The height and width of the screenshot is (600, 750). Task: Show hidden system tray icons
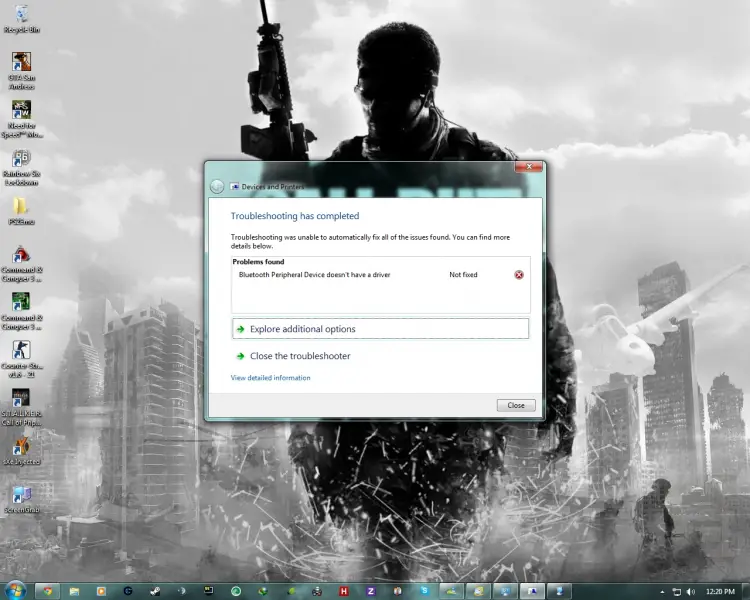coord(662,592)
